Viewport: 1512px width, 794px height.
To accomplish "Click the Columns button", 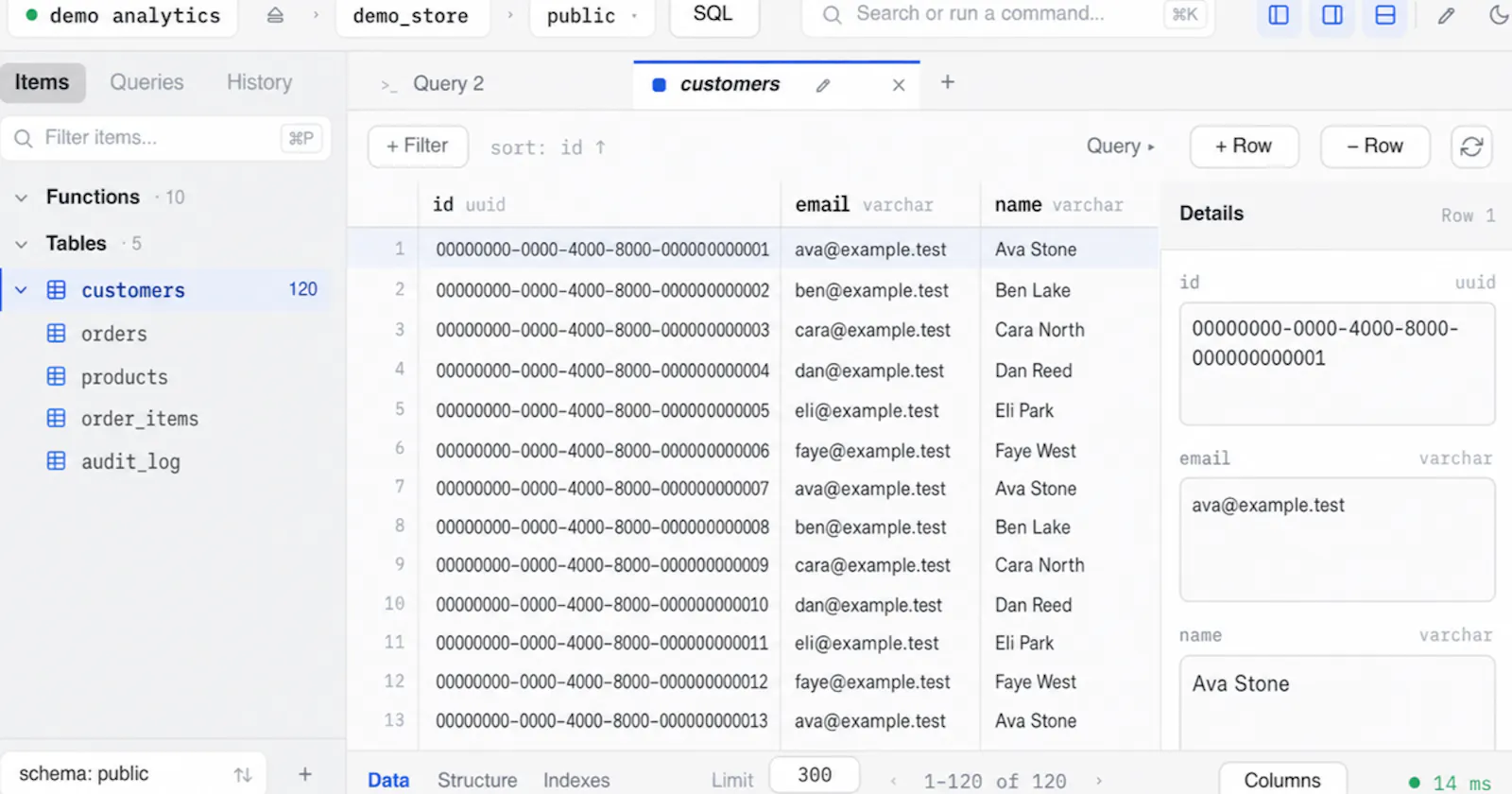I will [1282, 780].
